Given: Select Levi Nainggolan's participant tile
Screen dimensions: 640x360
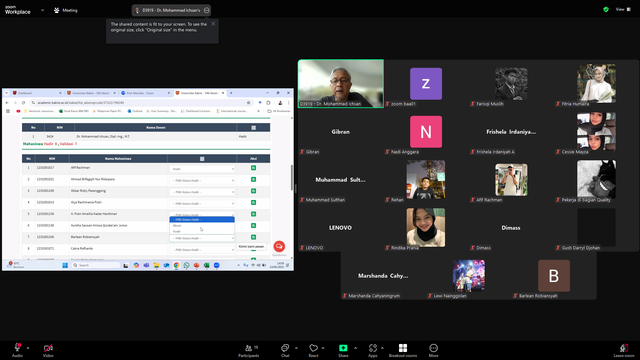Looking at the screenshot, I should pyautogui.click(x=469, y=276).
